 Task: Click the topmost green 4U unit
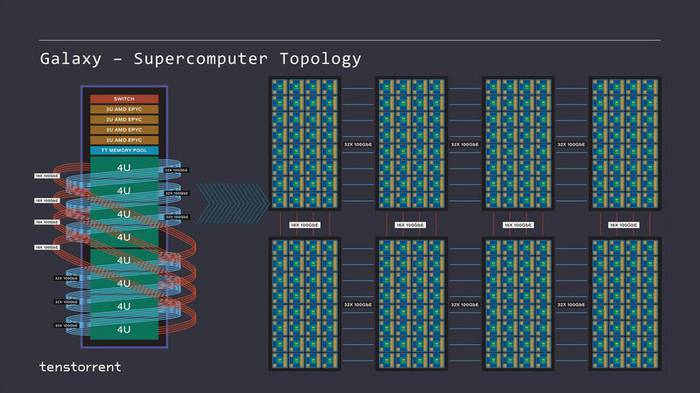[124, 167]
